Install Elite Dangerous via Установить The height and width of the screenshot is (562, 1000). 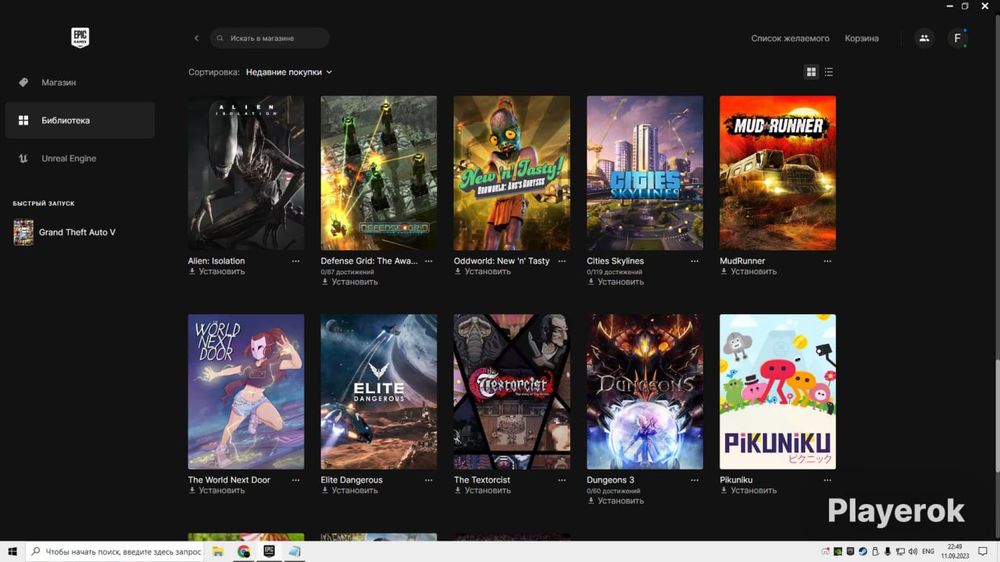(349, 491)
